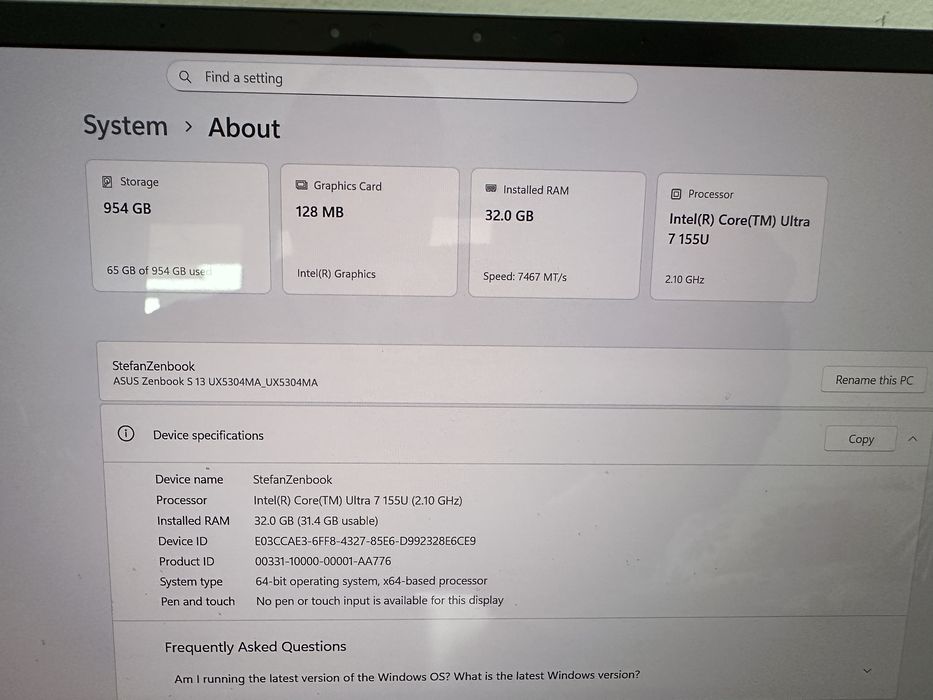Copy the device specifications
The width and height of the screenshot is (933, 700).
pos(860,439)
